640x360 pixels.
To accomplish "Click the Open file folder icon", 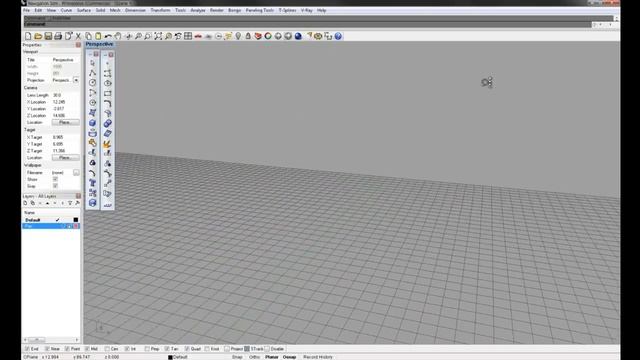I will click(38, 36).
